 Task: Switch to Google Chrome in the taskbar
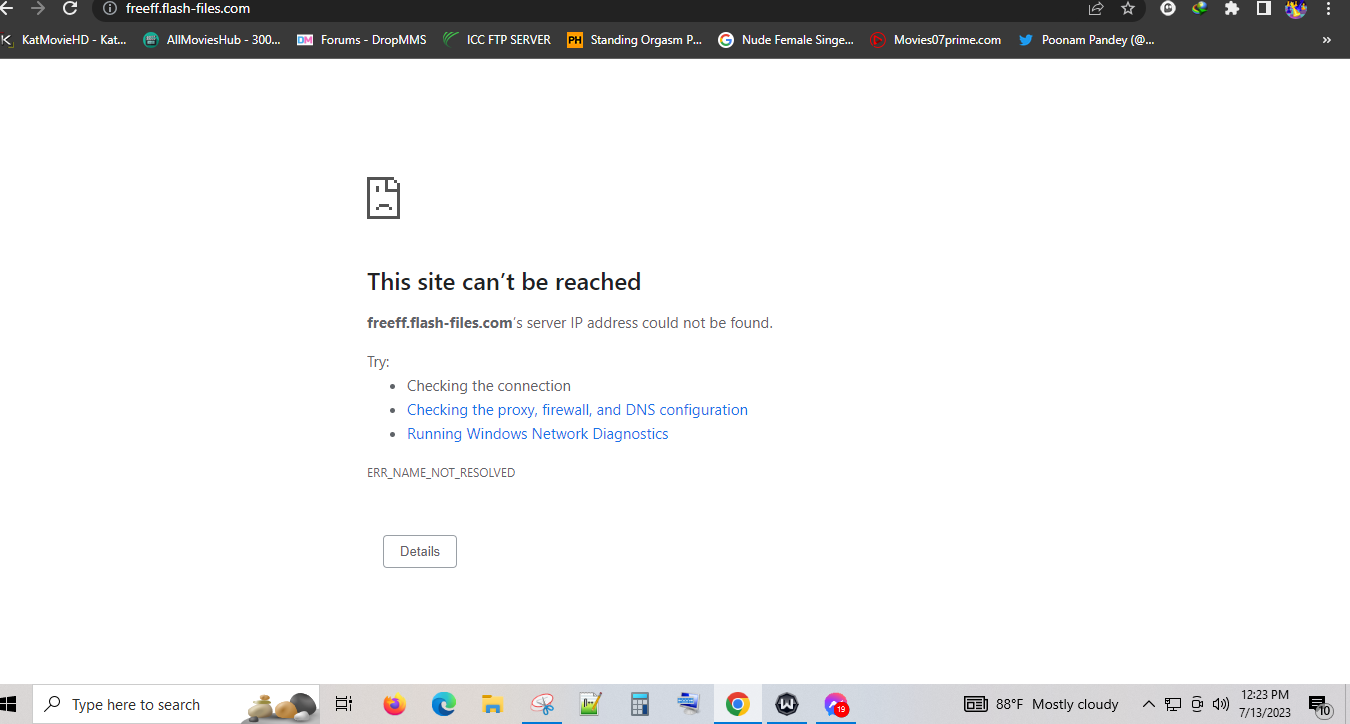pos(738,704)
